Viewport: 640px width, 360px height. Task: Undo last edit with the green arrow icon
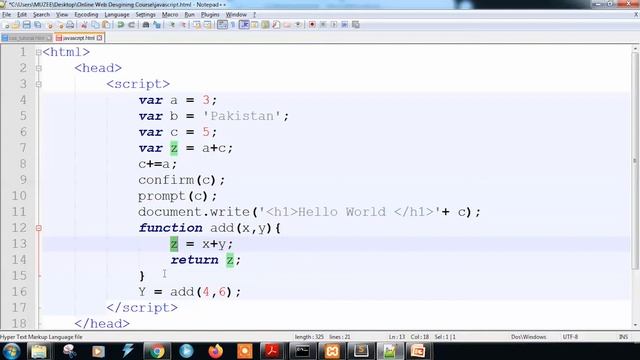(x=120, y=25)
